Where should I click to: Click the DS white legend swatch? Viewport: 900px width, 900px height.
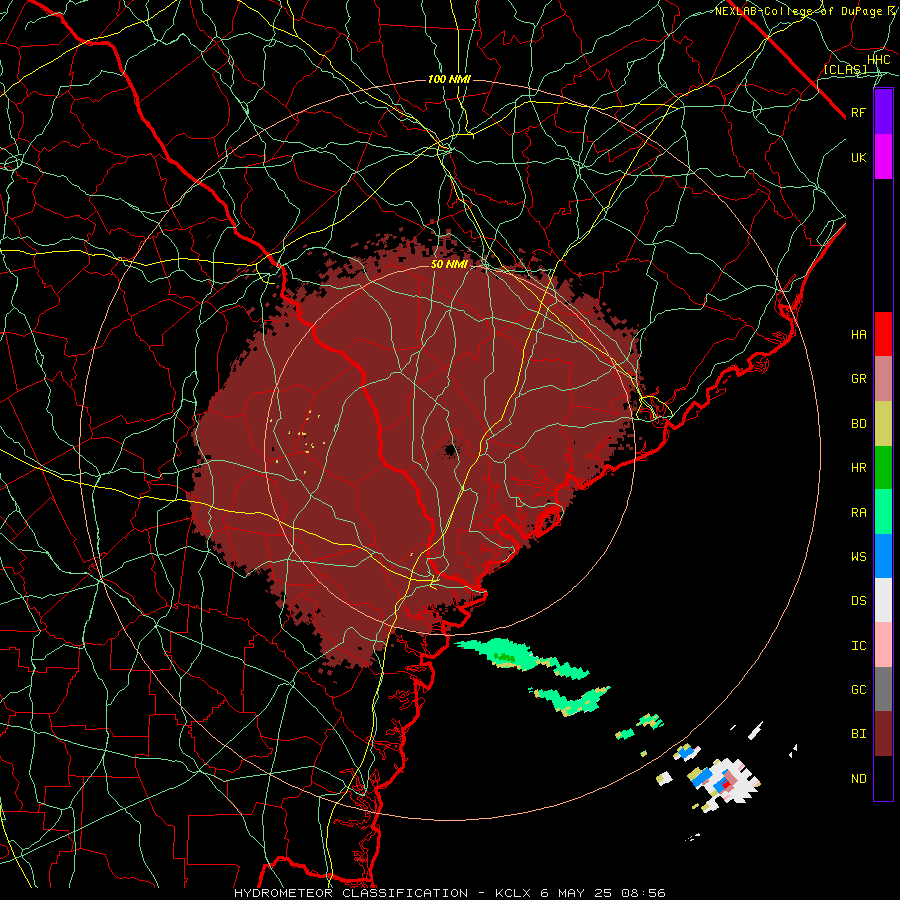883,600
